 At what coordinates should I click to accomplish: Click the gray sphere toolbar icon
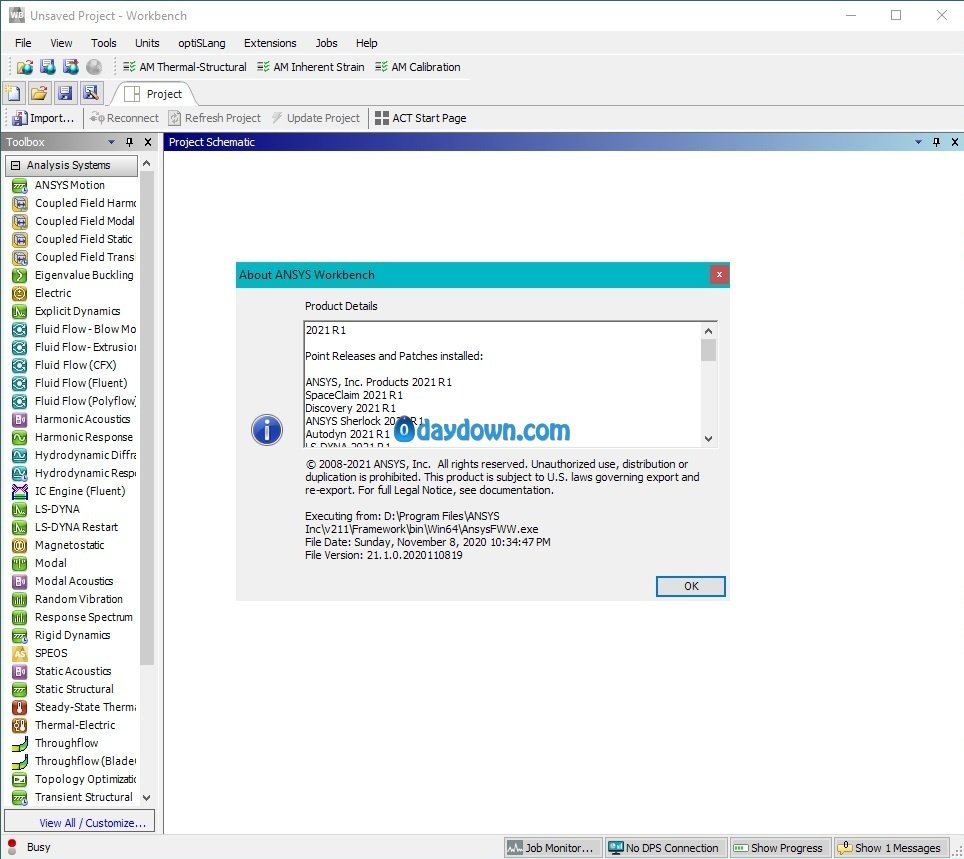coord(94,66)
